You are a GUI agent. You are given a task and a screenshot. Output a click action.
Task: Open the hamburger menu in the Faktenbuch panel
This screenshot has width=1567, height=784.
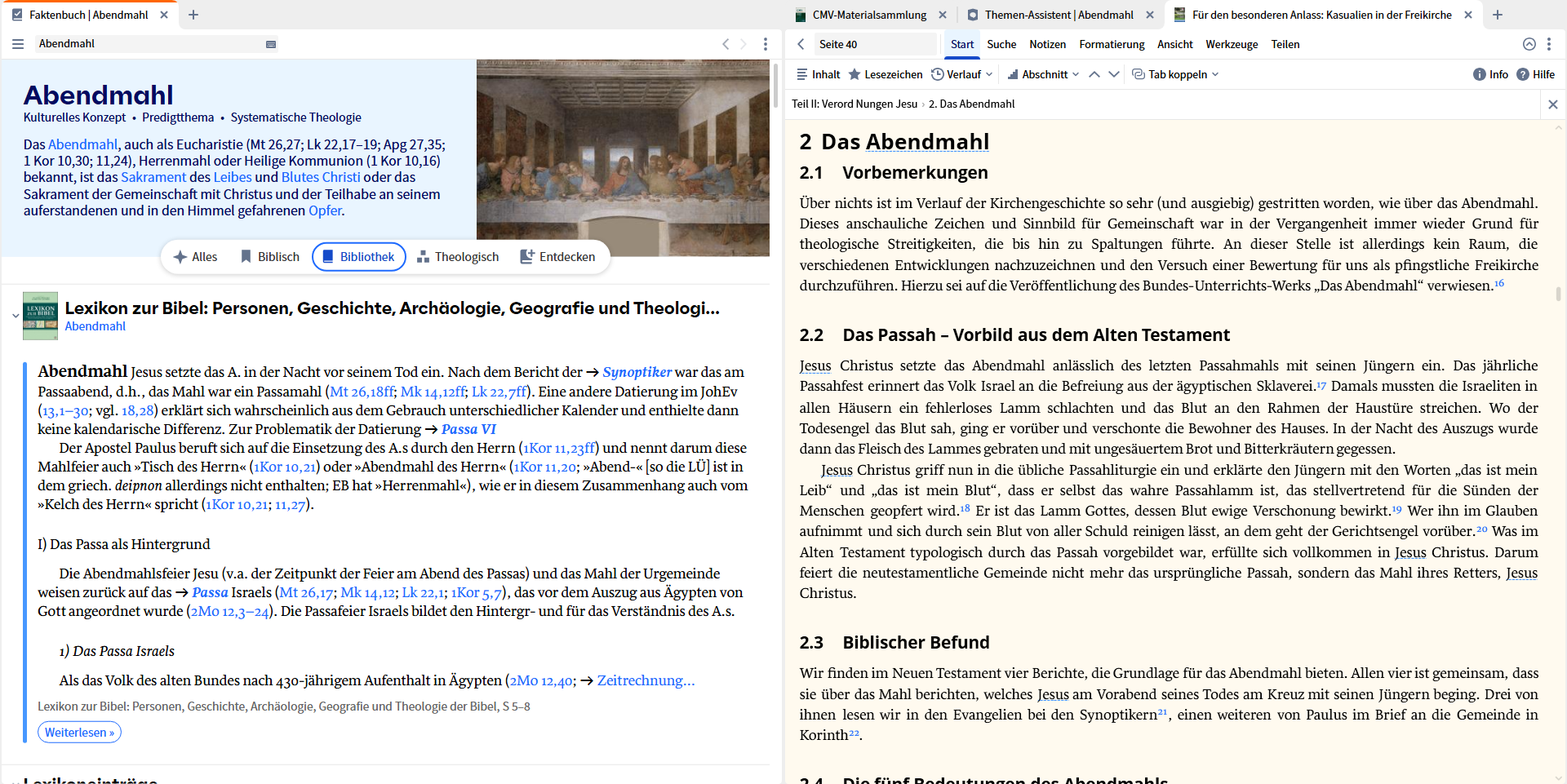[17, 44]
